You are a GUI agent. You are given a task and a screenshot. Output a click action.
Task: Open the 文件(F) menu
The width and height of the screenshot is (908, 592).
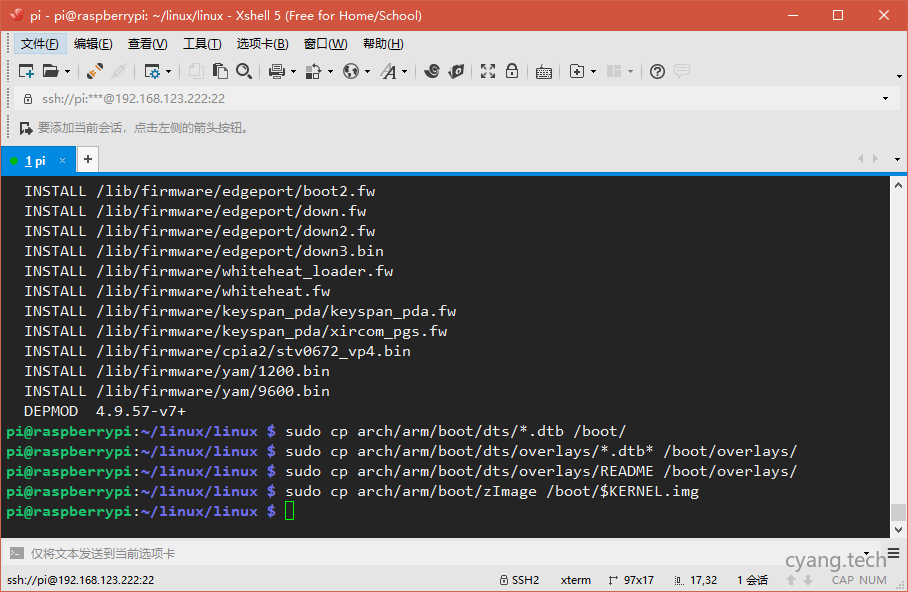[40, 44]
